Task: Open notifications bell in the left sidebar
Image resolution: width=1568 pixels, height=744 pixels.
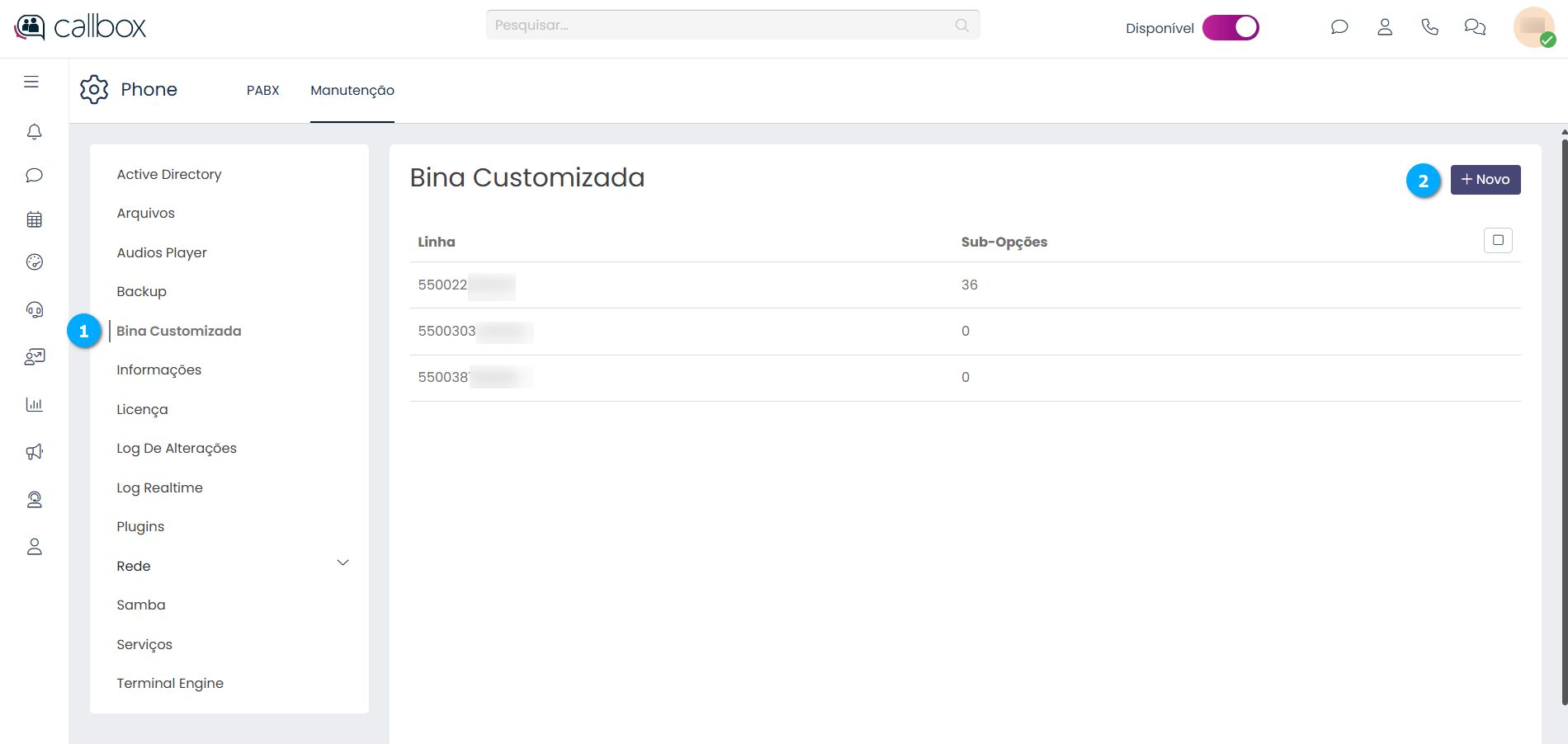Action: (34, 132)
